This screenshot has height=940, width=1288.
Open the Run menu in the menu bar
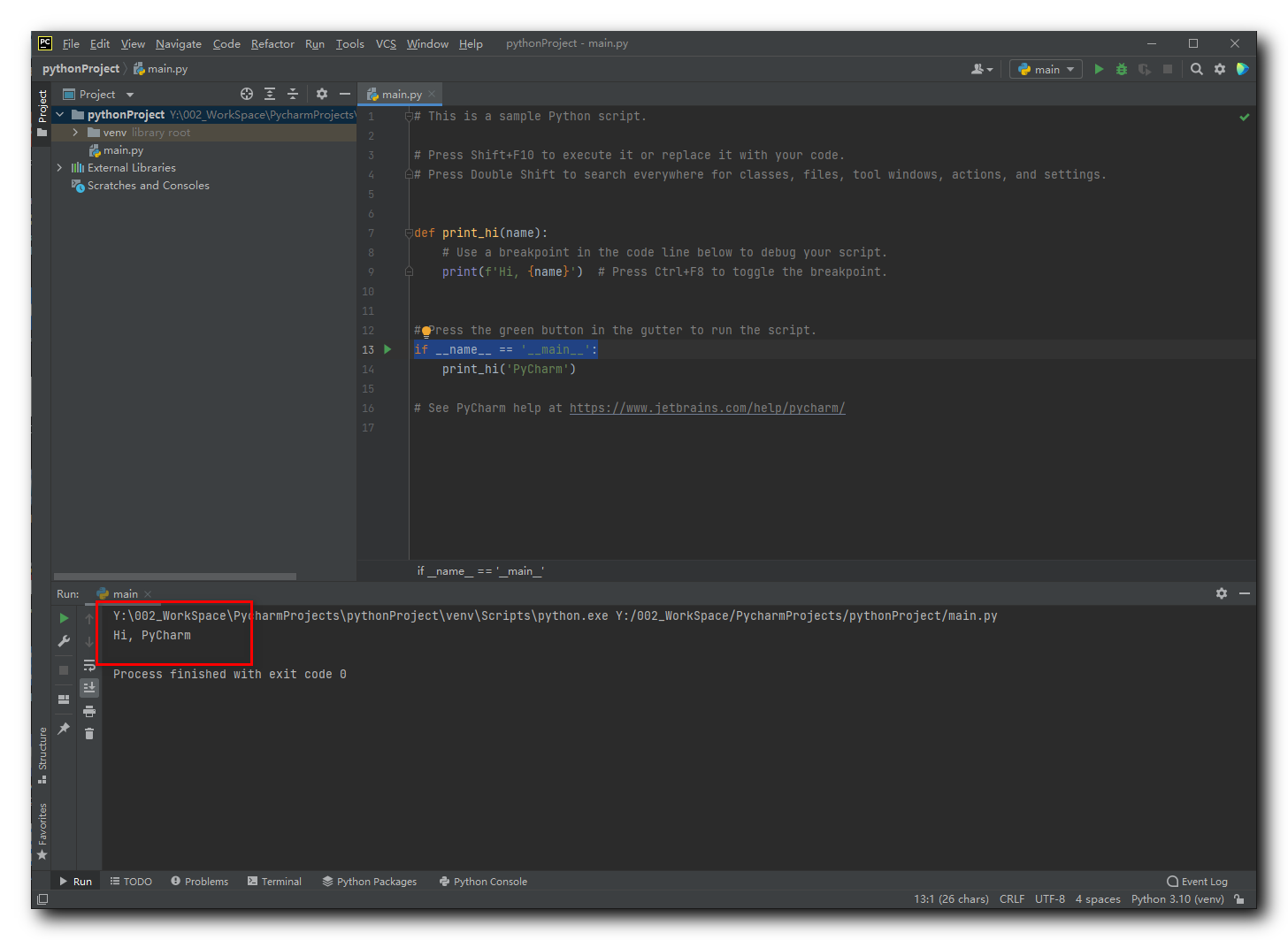point(314,43)
